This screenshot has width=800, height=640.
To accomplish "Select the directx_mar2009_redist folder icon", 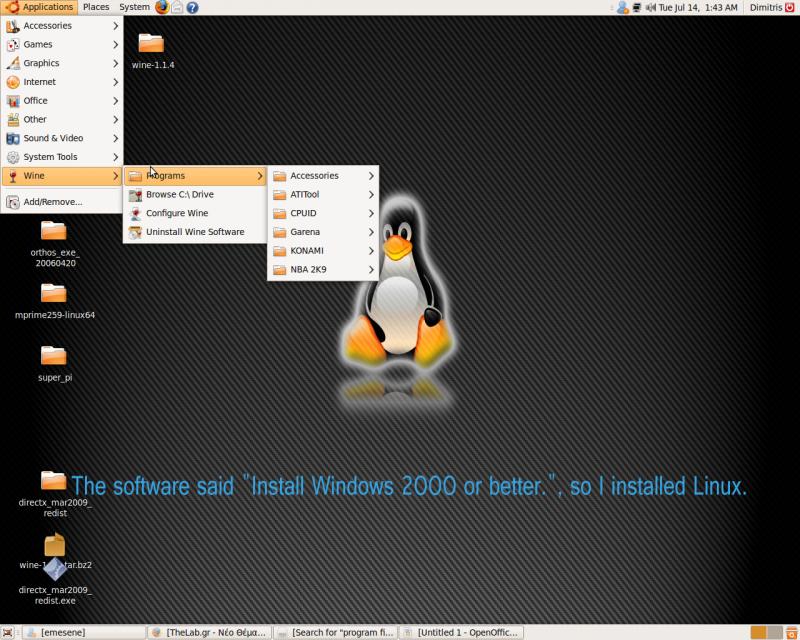I will 54,481.
